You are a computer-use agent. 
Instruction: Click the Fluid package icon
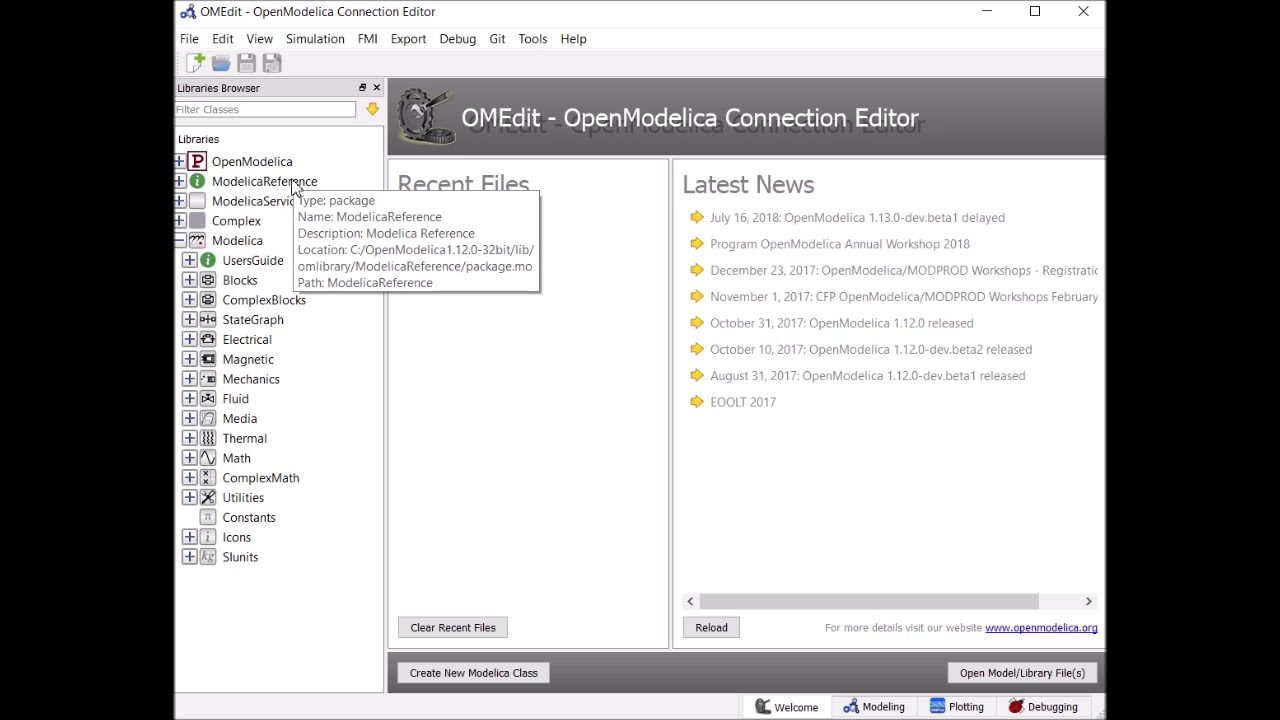point(208,398)
